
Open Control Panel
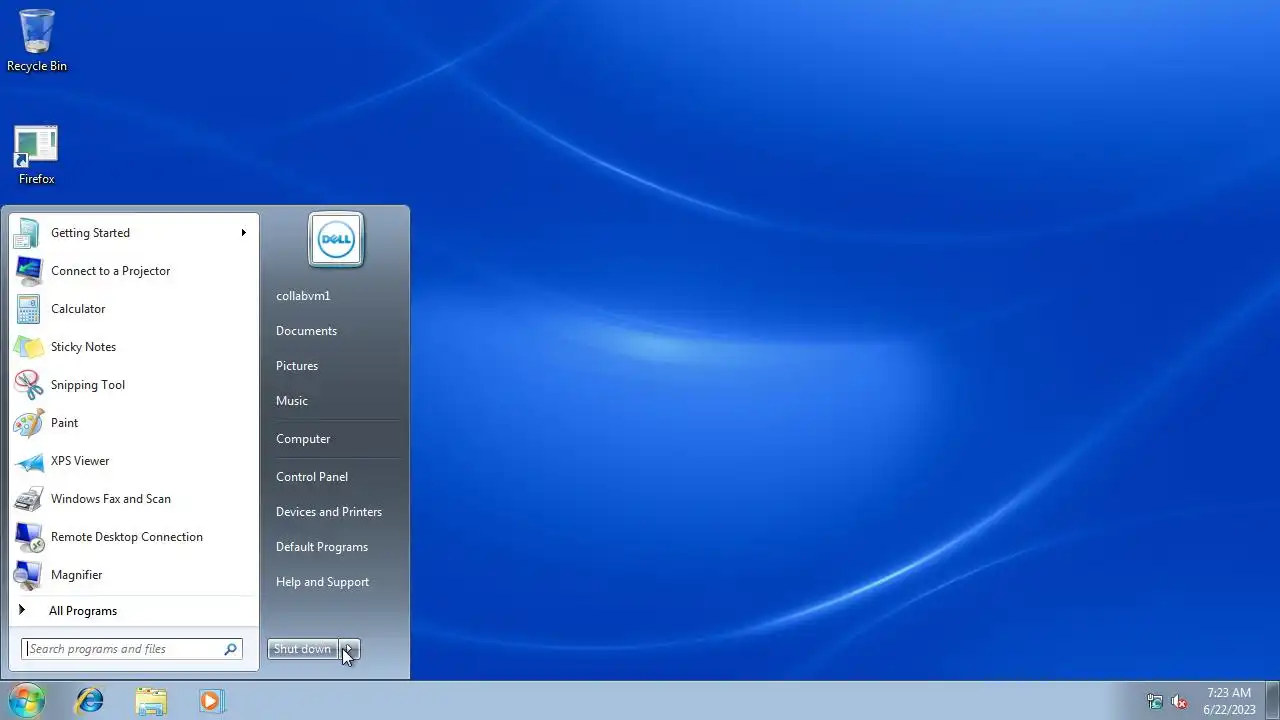[312, 477]
